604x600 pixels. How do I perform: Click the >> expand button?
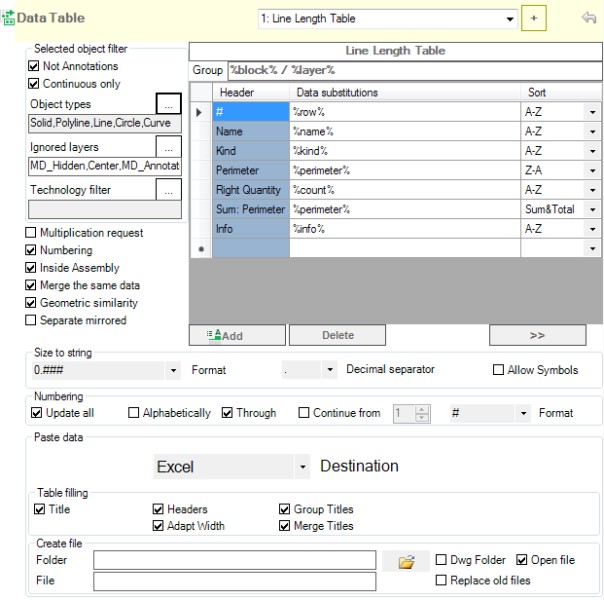pyautogui.click(x=537, y=335)
